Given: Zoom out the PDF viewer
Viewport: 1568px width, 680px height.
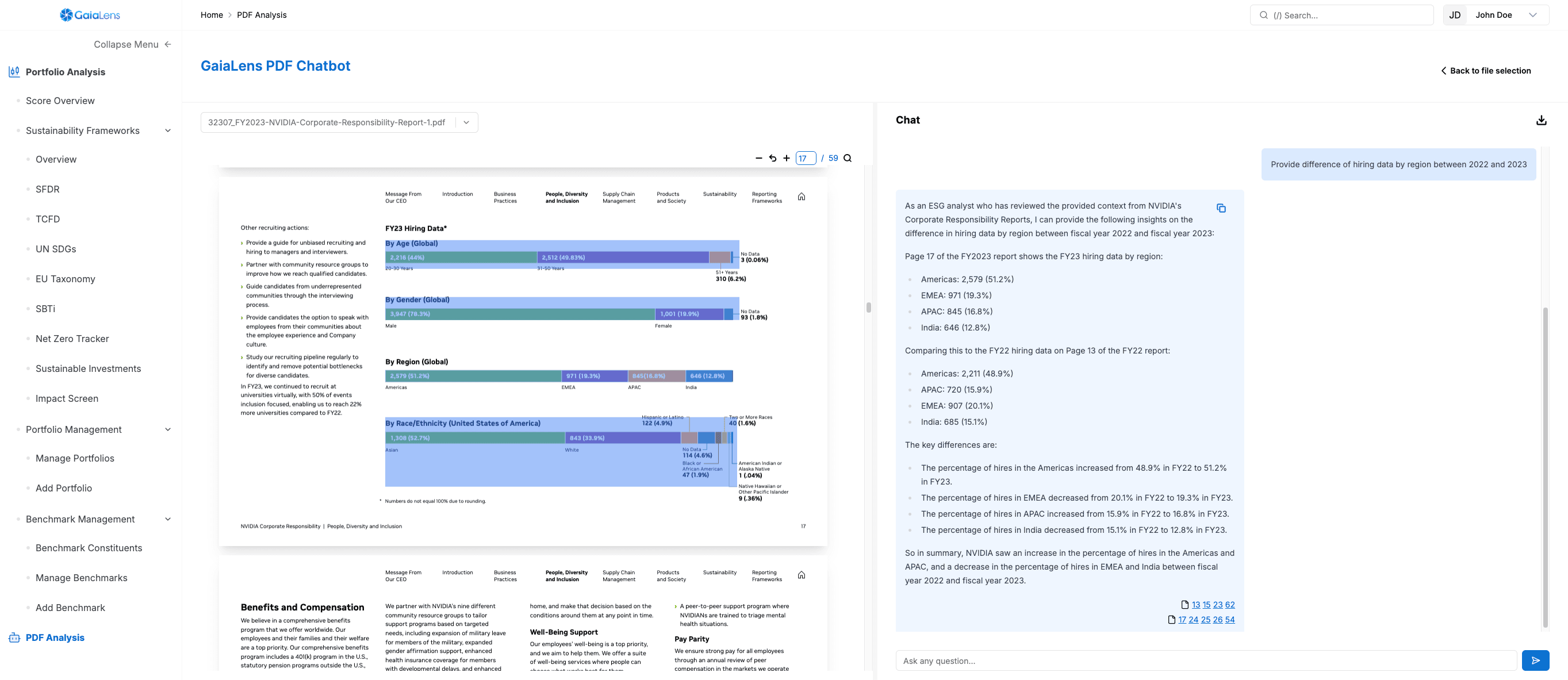Looking at the screenshot, I should (x=758, y=158).
